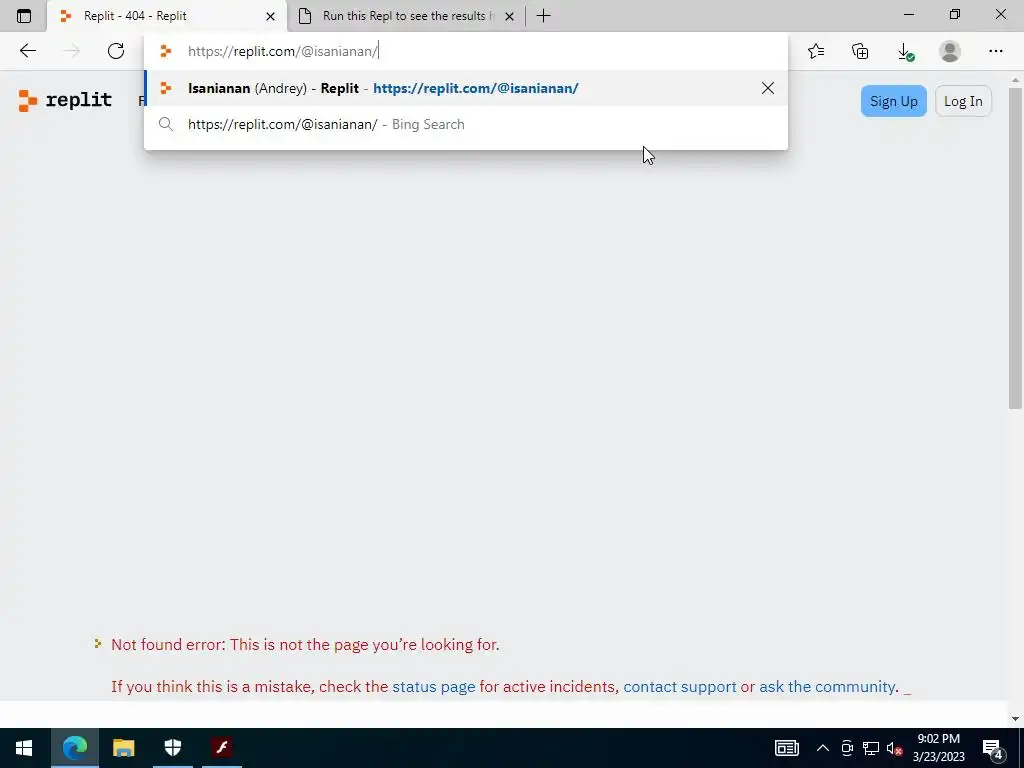Click the scrollbar down arrow
Viewport: 1024px width, 768px height.
(1015, 718)
